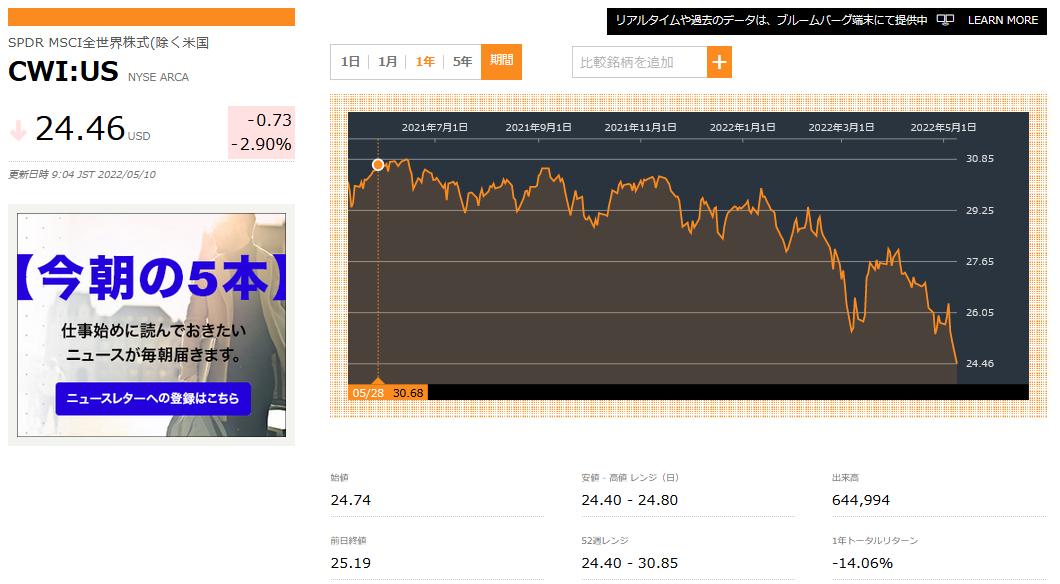Click the 2021年7月1日 axis label
This screenshot has width=1060, height=584.
tap(435, 127)
